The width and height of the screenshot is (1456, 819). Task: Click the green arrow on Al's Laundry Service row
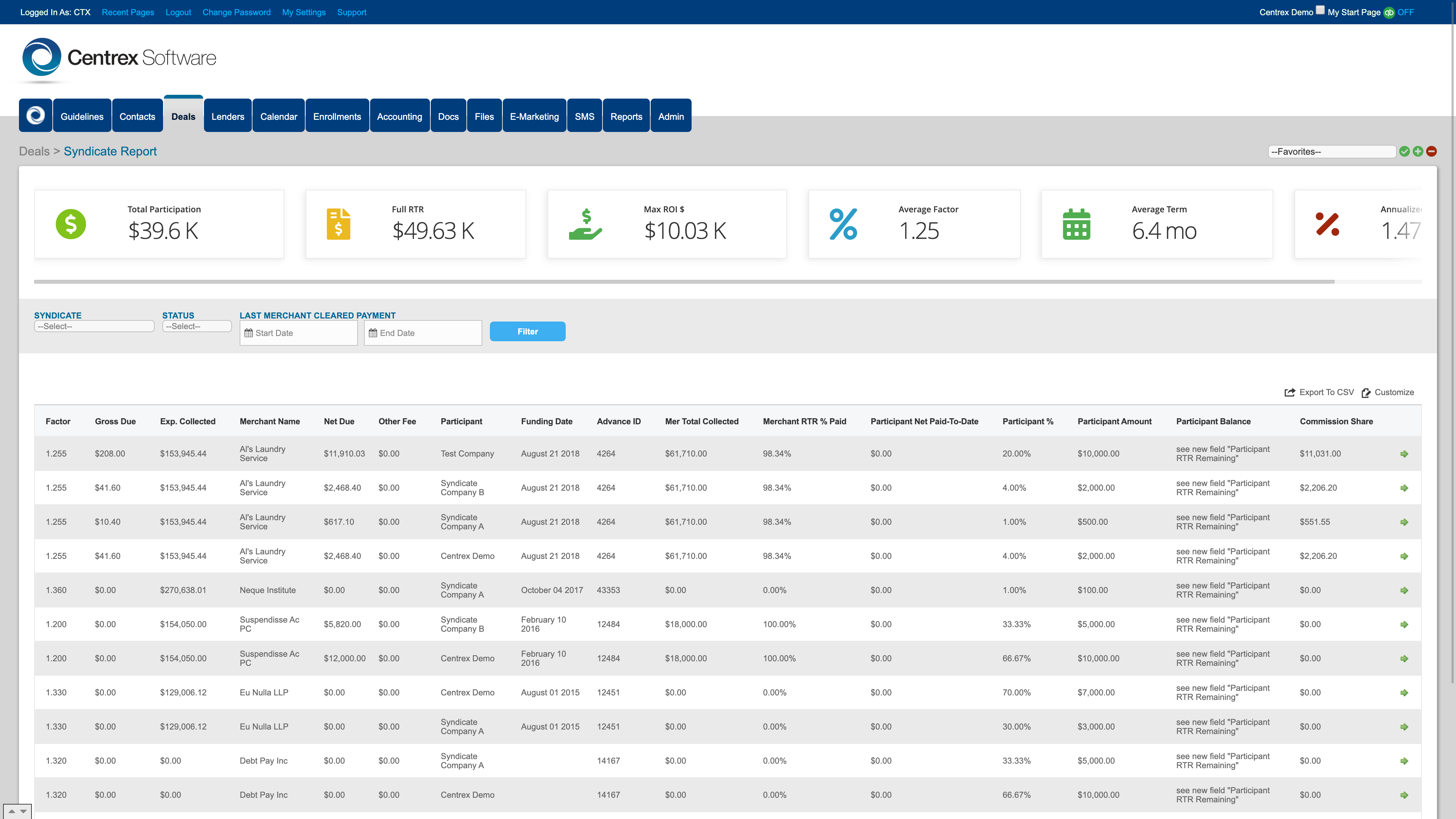(x=1404, y=453)
